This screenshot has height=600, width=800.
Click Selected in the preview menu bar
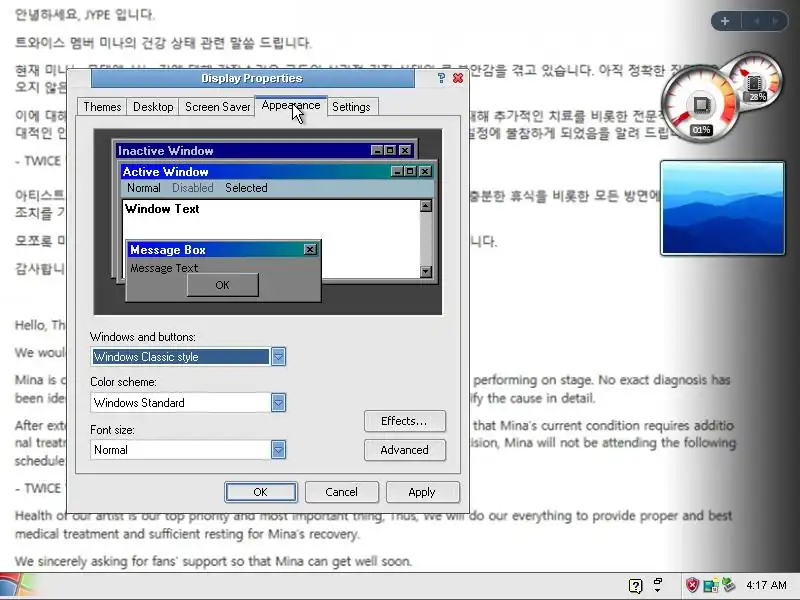246,188
